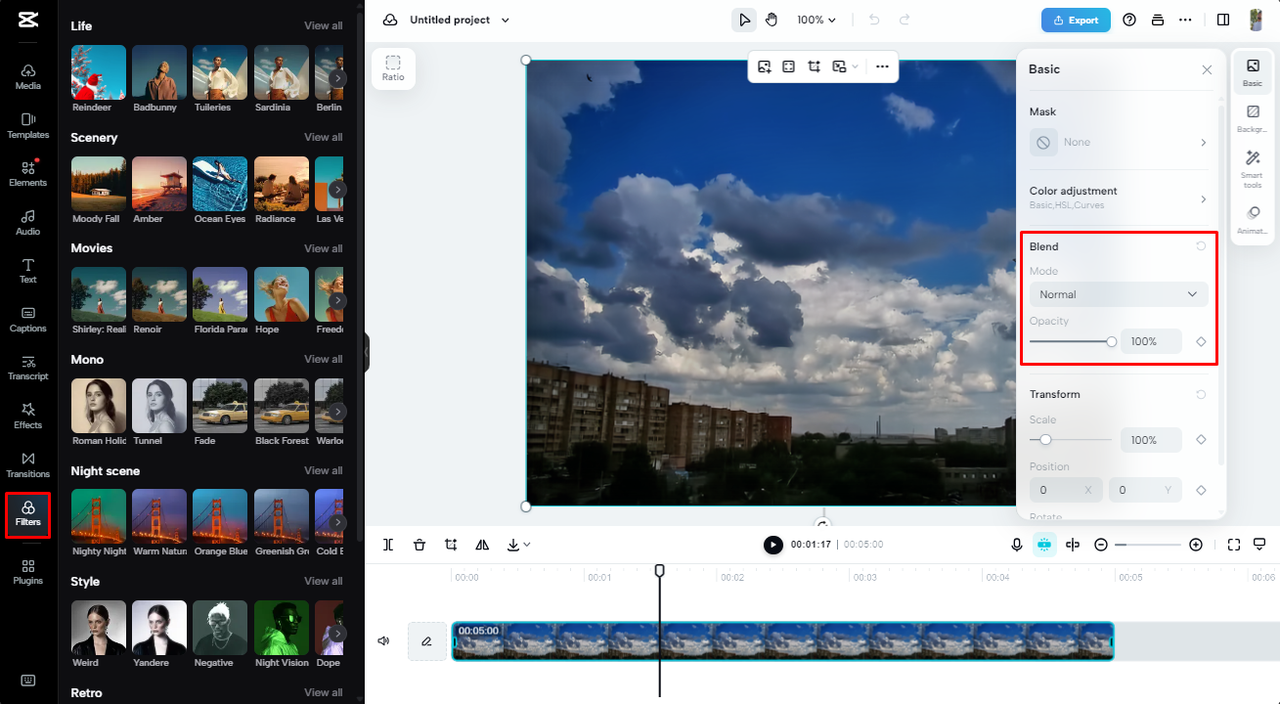View all Style filters
This screenshot has height=704, width=1280.
point(323,581)
